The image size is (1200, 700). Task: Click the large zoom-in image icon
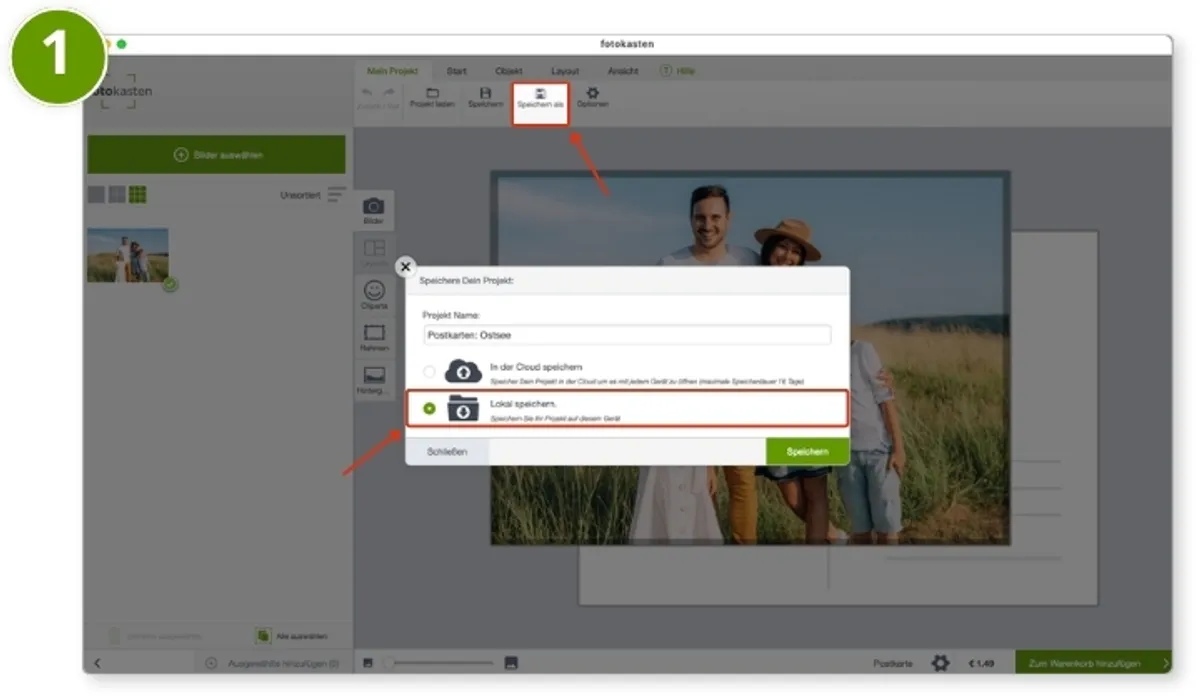point(511,662)
